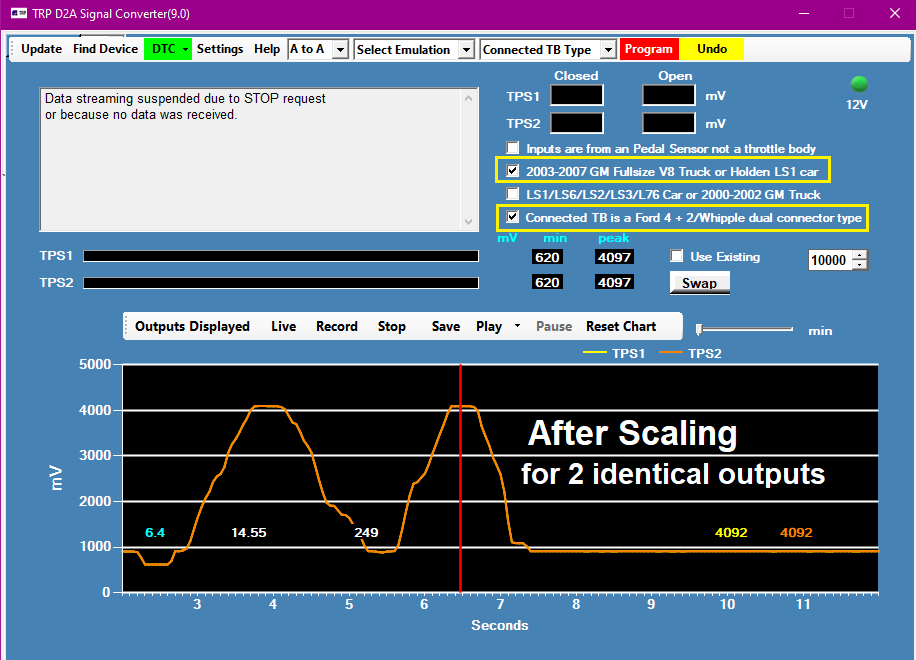Close the TRP D2A Signal Converter window
Image resolution: width=916 pixels, height=660 pixels.
[894, 13]
